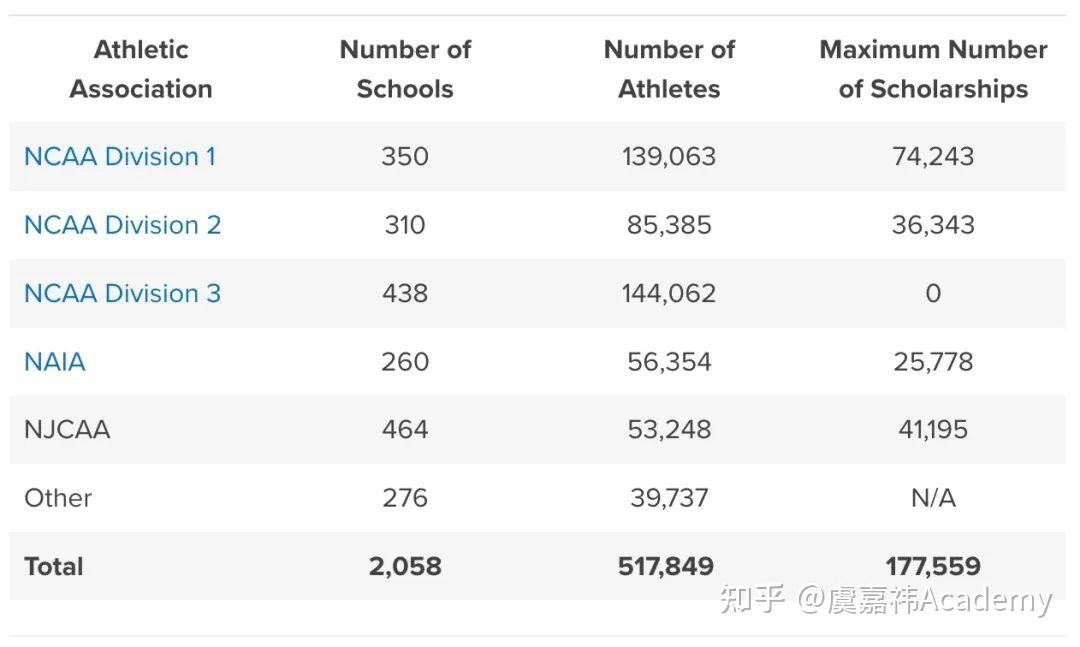
Task: Click the 139,063 athletes cell
Action: [x=670, y=157]
